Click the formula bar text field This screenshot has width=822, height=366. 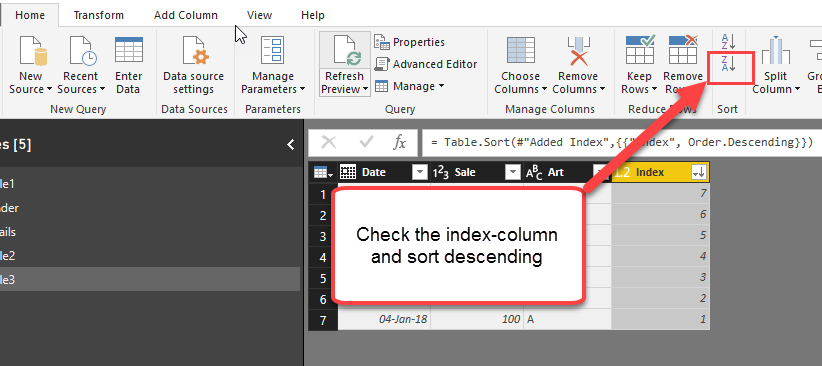tap(622, 142)
